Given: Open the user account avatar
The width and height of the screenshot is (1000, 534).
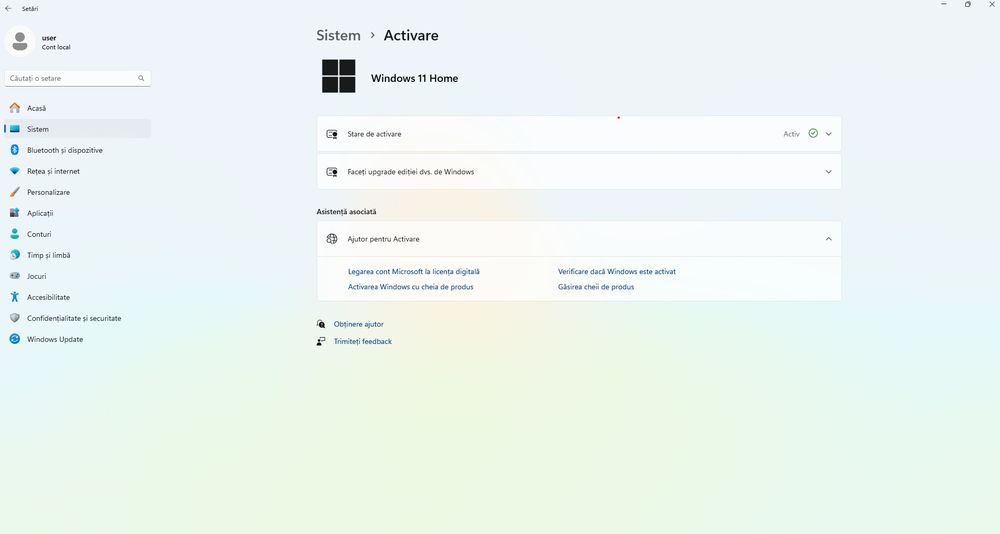Looking at the screenshot, I should (x=20, y=42).
